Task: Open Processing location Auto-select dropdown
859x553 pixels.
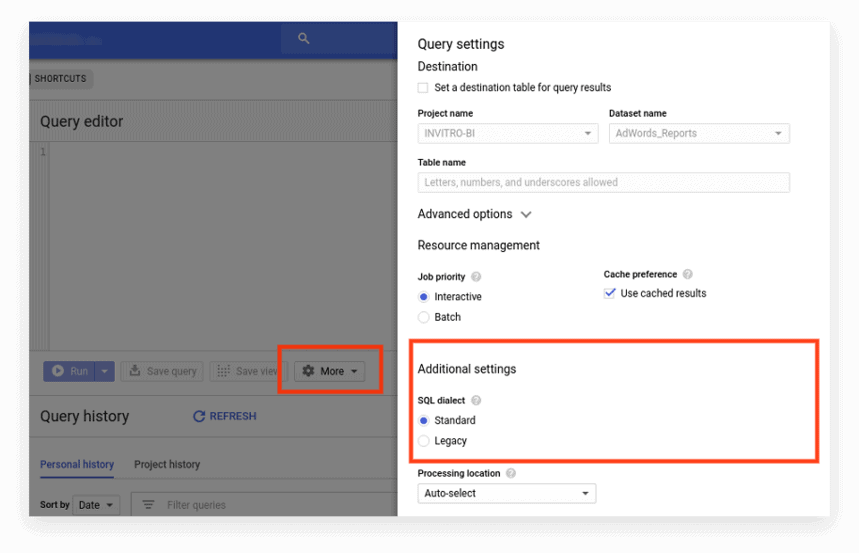Action: tap(506, 493)
